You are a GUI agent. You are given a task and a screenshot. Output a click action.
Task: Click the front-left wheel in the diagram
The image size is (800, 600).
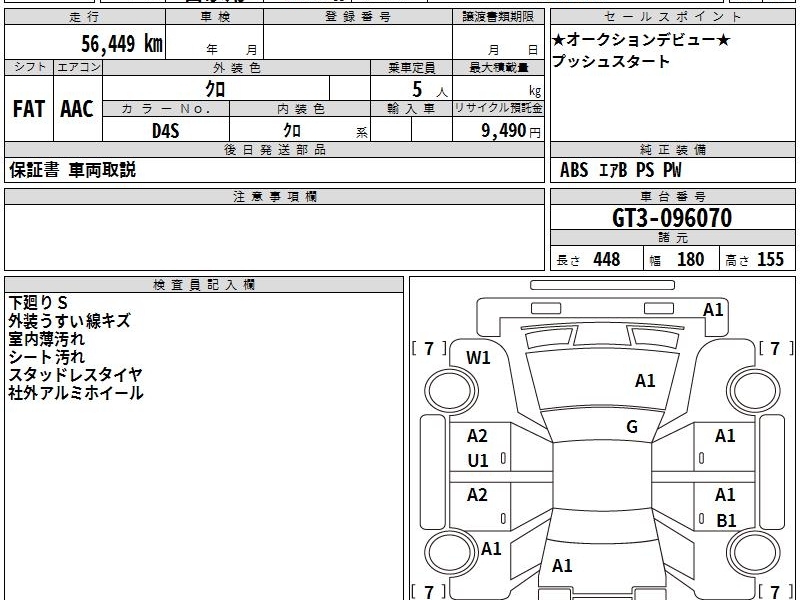[451, 391]
